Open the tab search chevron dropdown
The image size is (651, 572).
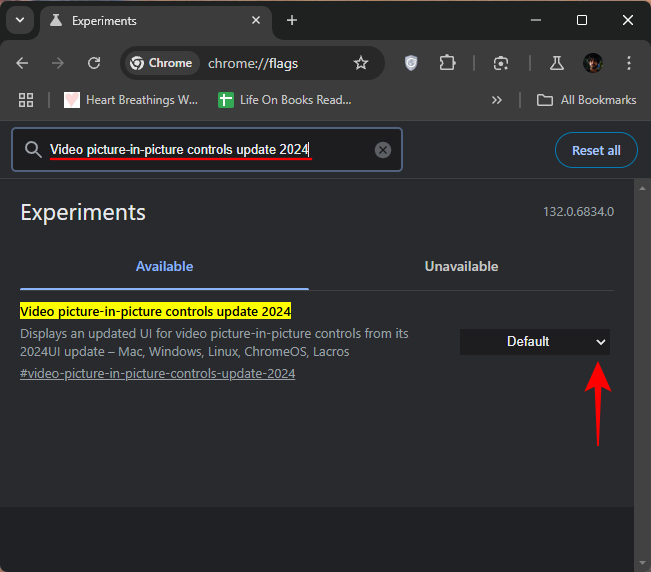(19, 20)
